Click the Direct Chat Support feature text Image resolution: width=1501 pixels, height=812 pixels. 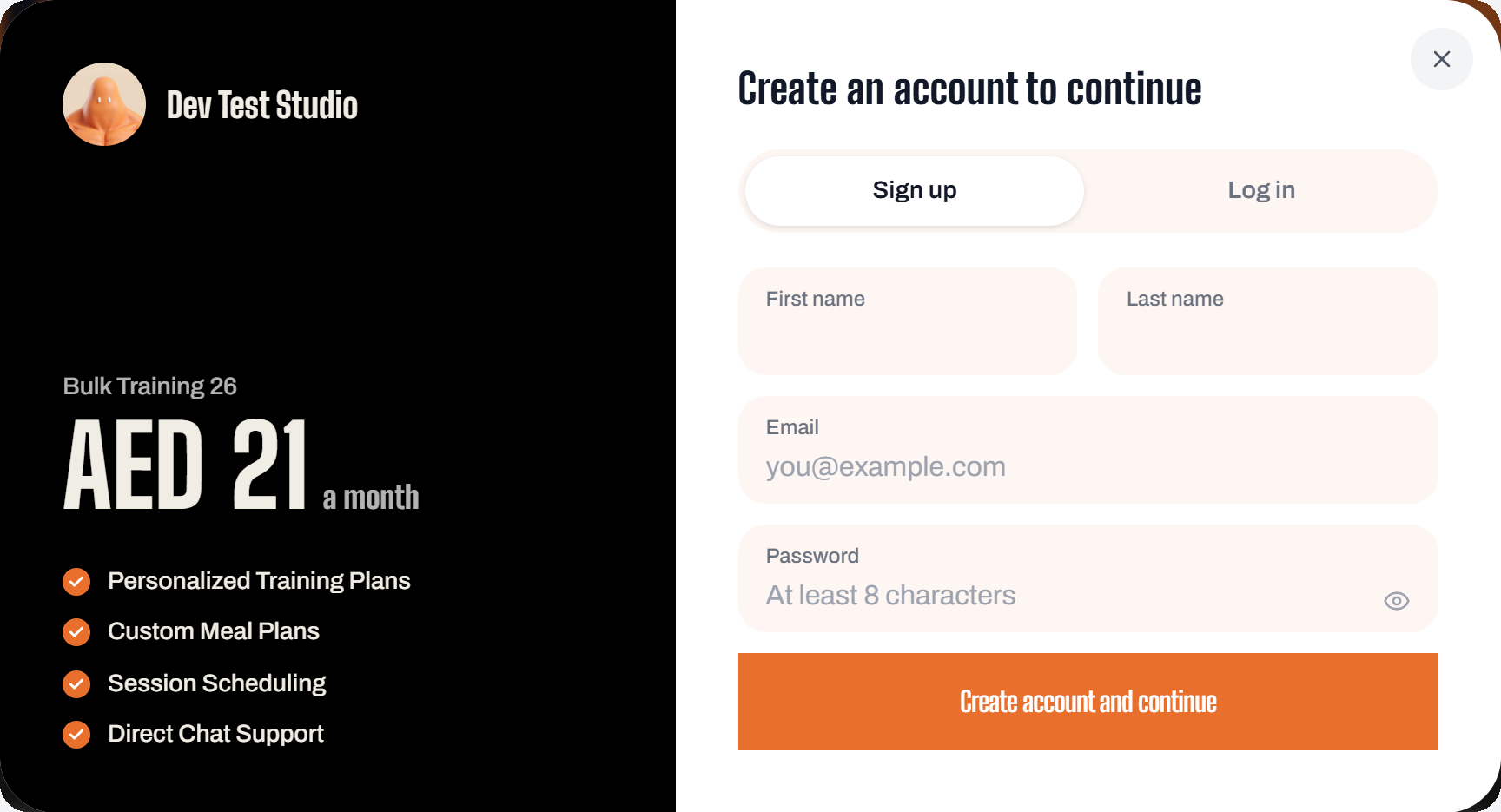point(215,734)
